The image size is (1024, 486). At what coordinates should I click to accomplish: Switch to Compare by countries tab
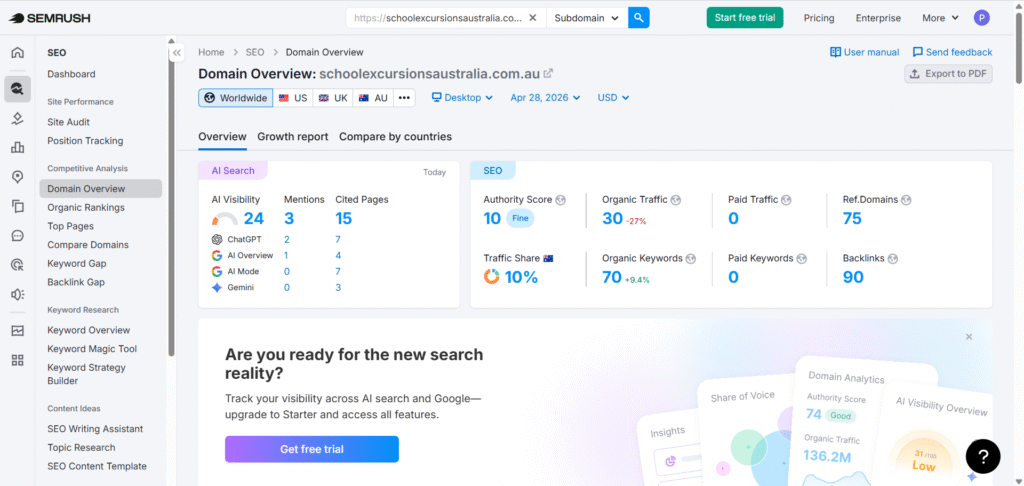(395, 137)
